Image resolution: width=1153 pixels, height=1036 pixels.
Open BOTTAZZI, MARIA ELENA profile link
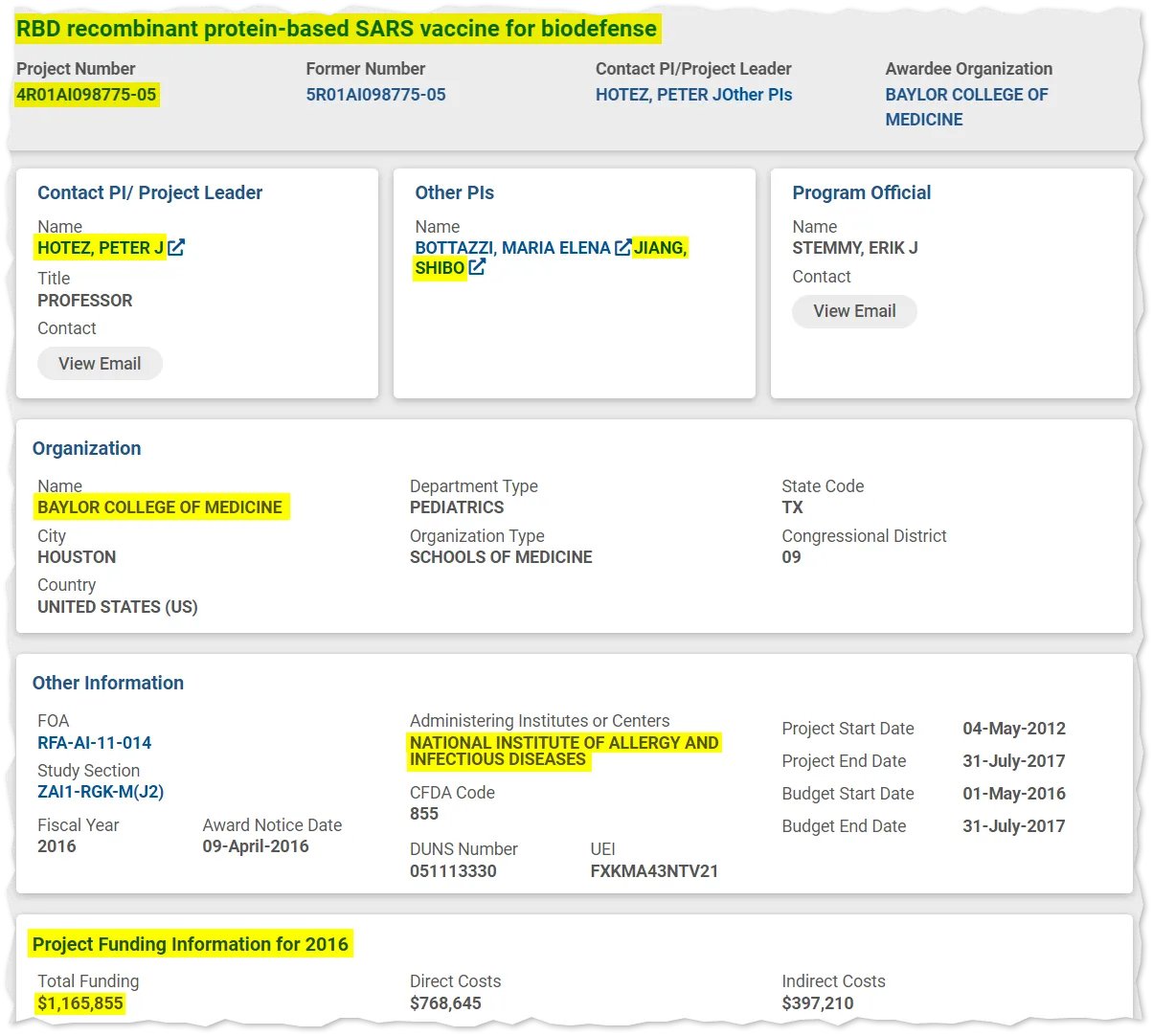512,248
